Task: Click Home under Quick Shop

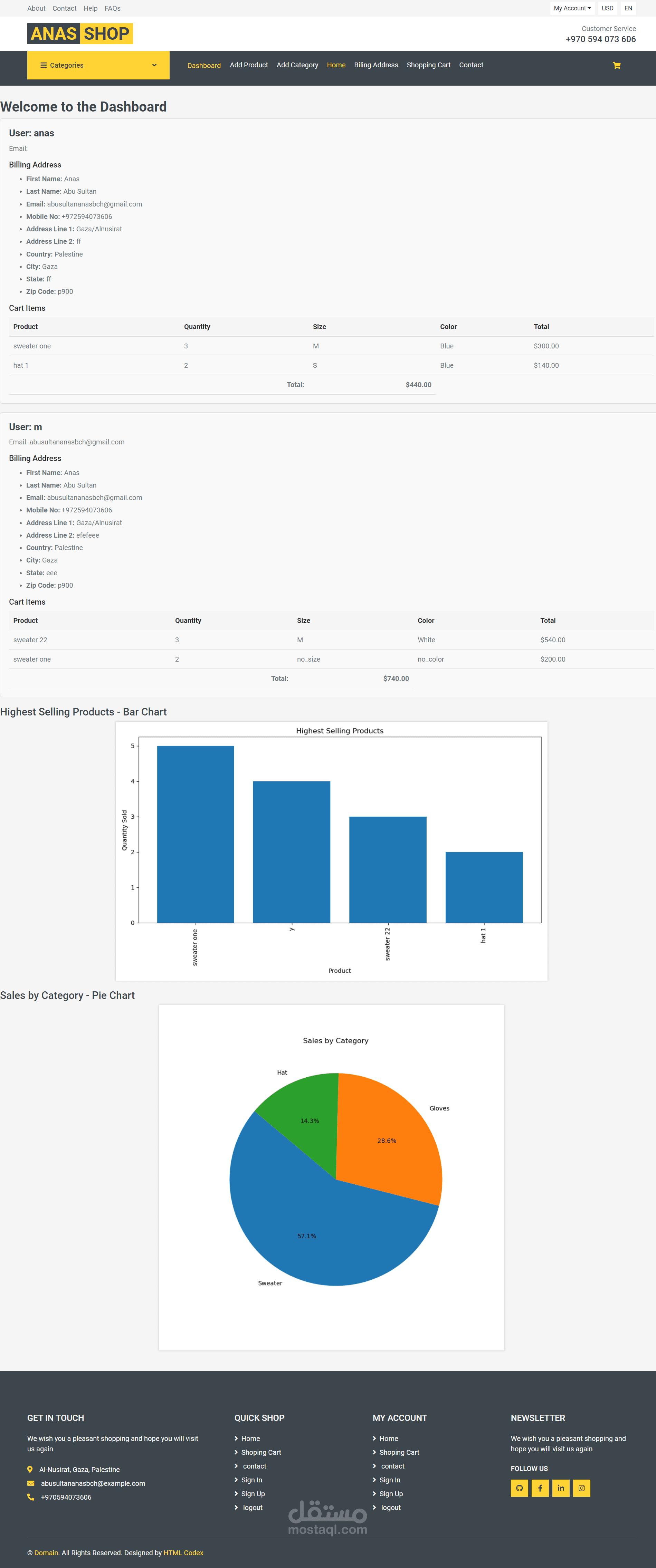Action: tap(250, 1439)
